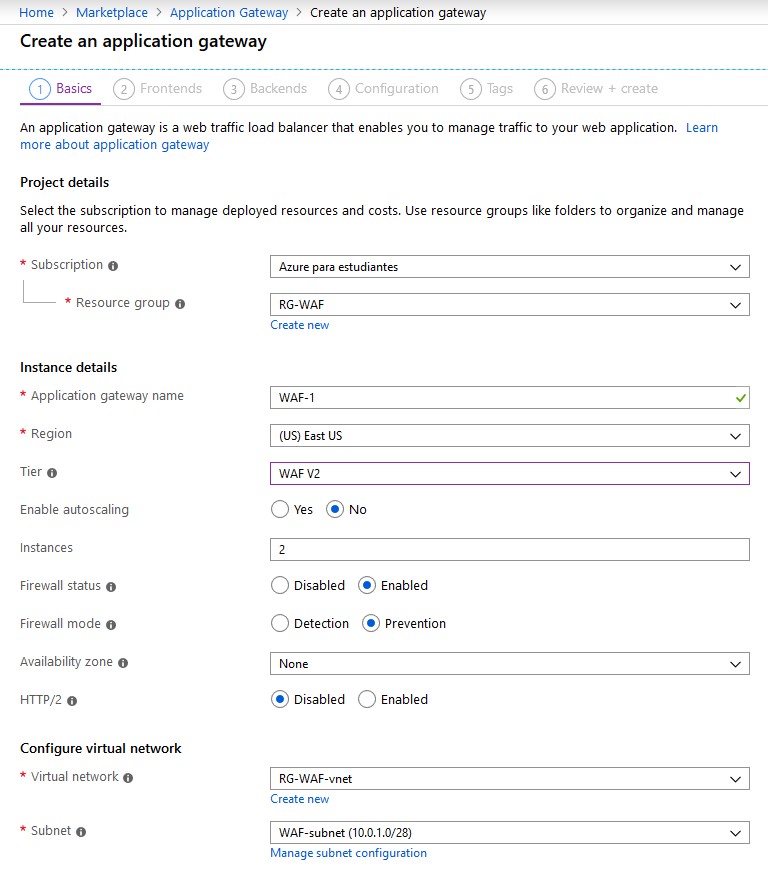Click the info icon beside Resource group
The height and width of the screenshot is (869, 768).
pos(180,304)
